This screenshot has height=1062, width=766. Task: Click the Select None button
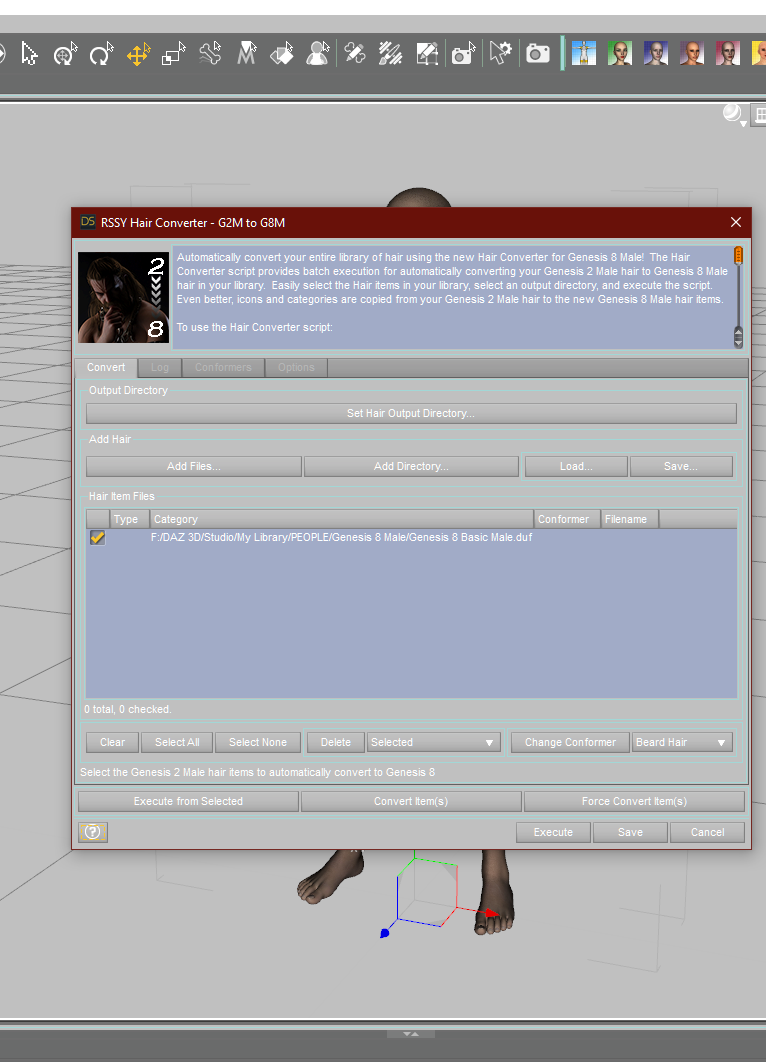click(257, 742)
